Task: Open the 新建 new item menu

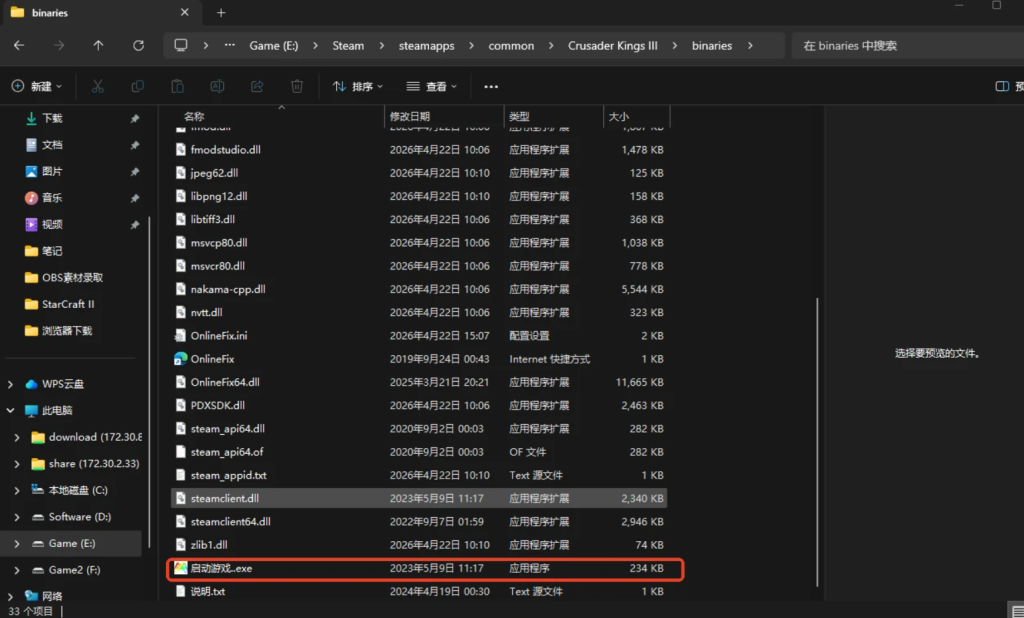Action: pos(37,87)
